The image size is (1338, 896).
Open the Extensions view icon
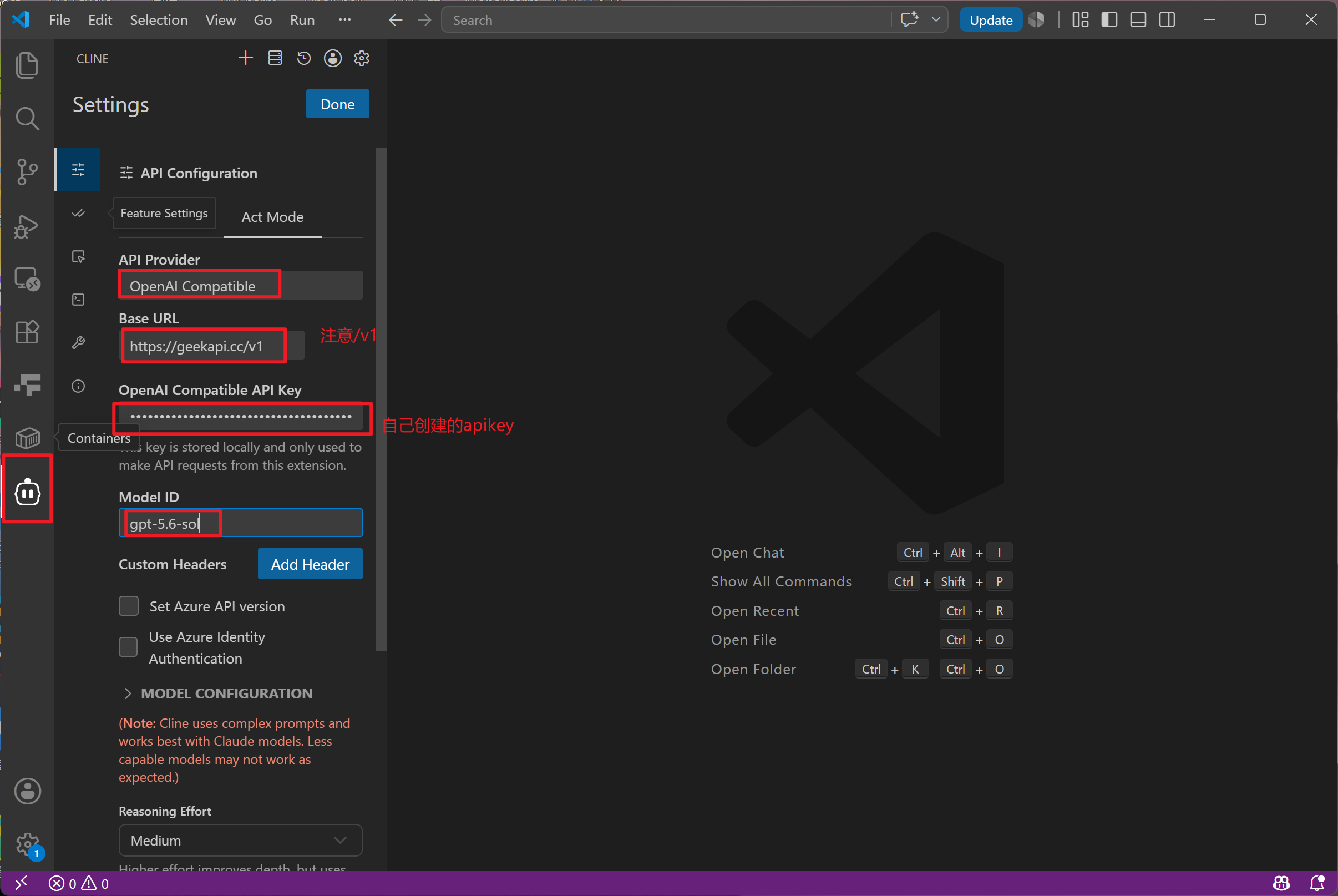pos(27,331)
